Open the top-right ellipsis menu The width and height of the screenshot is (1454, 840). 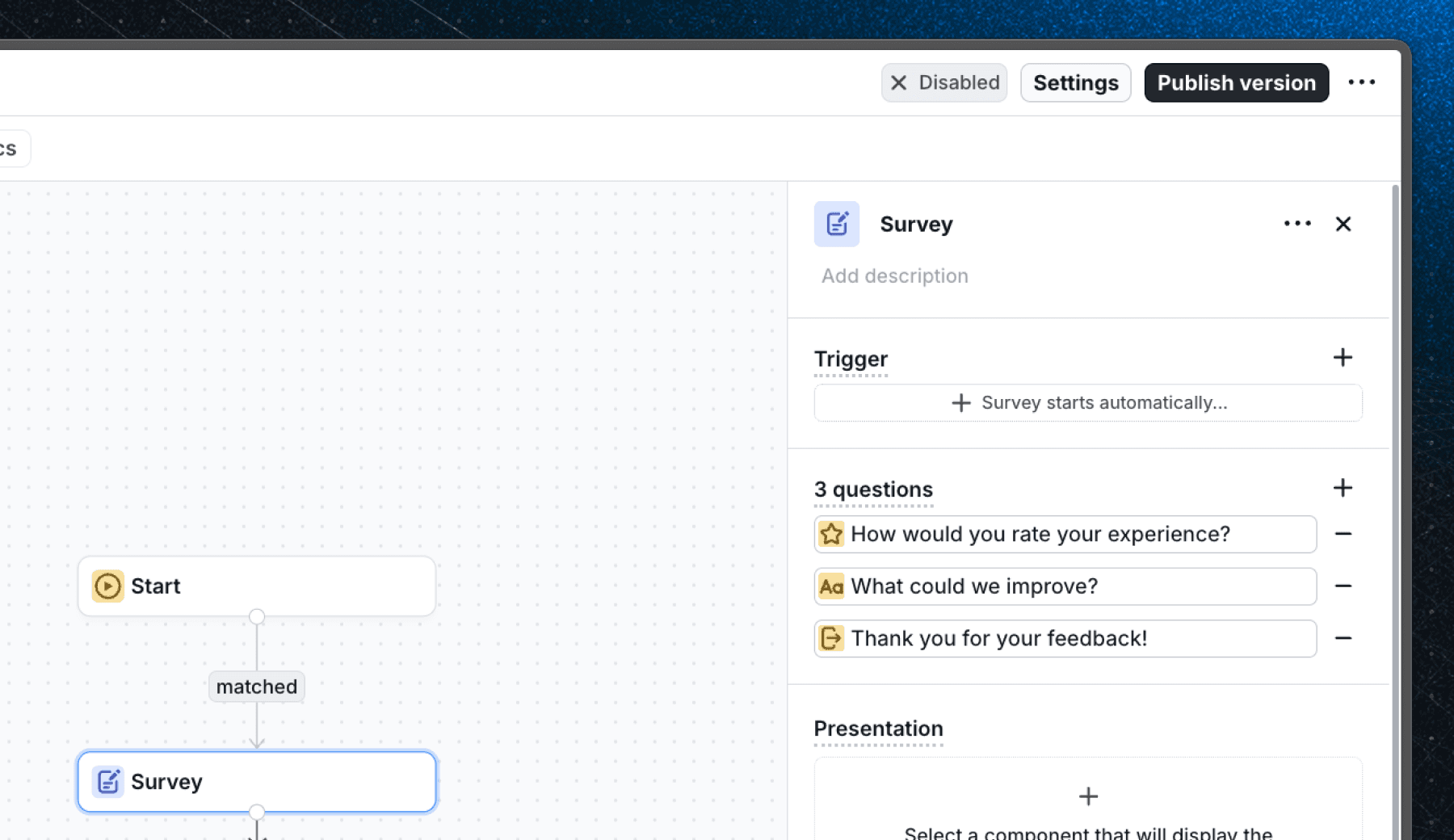[1363, 82]
